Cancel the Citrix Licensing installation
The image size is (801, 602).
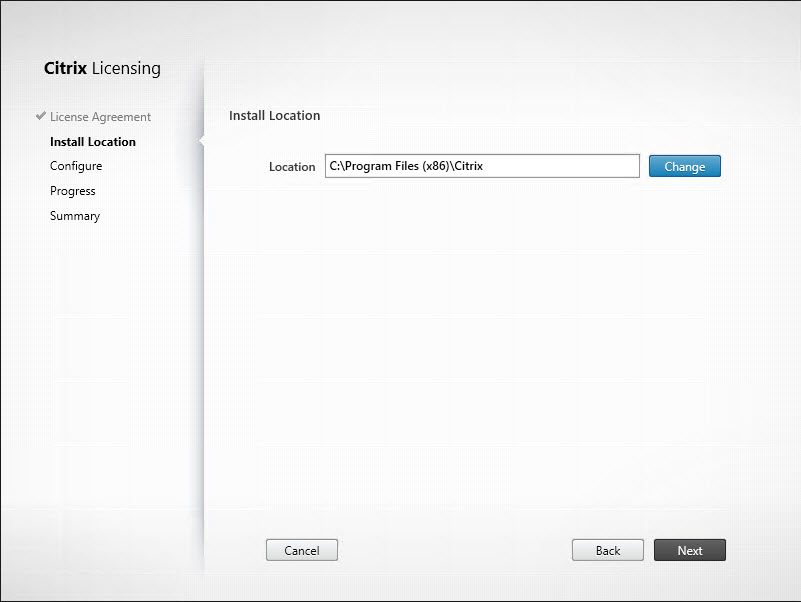coord(301,550)
